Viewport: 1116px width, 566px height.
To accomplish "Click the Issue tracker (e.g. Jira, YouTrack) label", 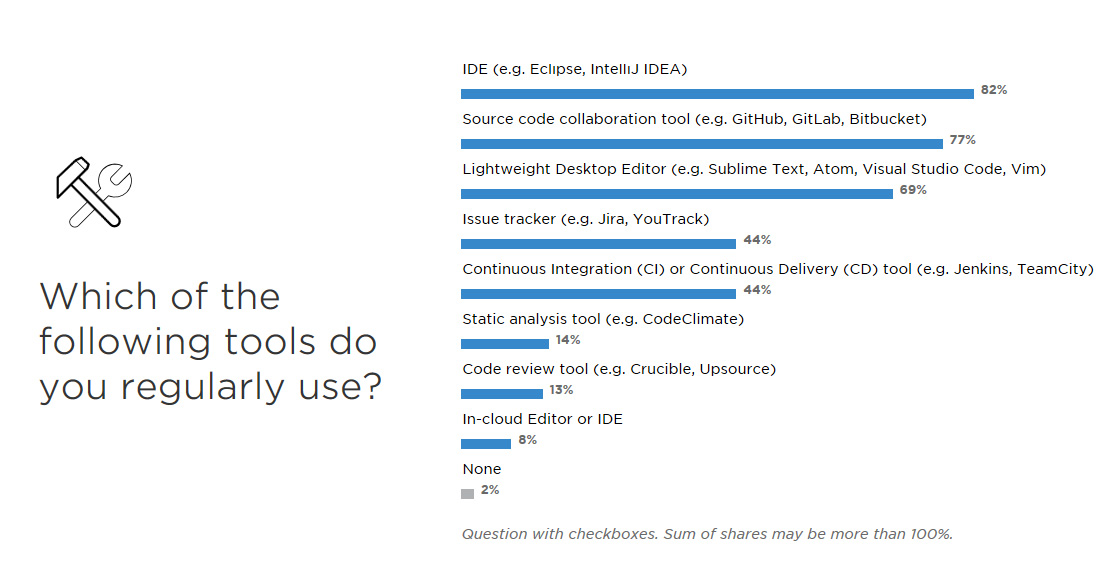I will pyautogui.click(x=586, y=219).
